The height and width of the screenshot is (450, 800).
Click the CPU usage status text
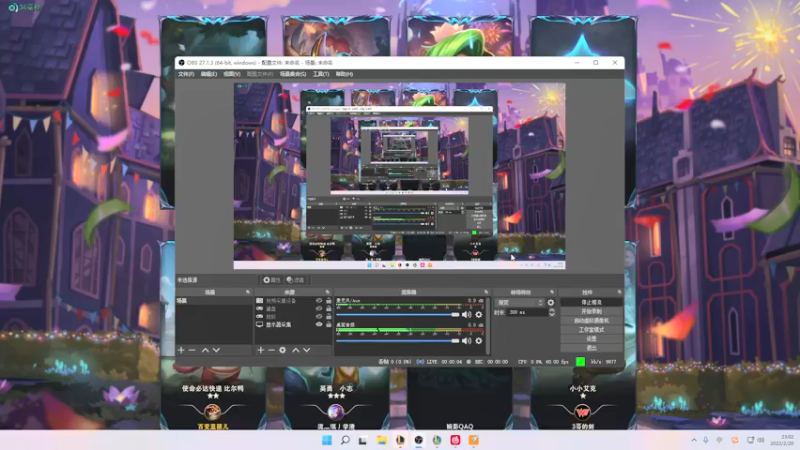pos(543,362)
